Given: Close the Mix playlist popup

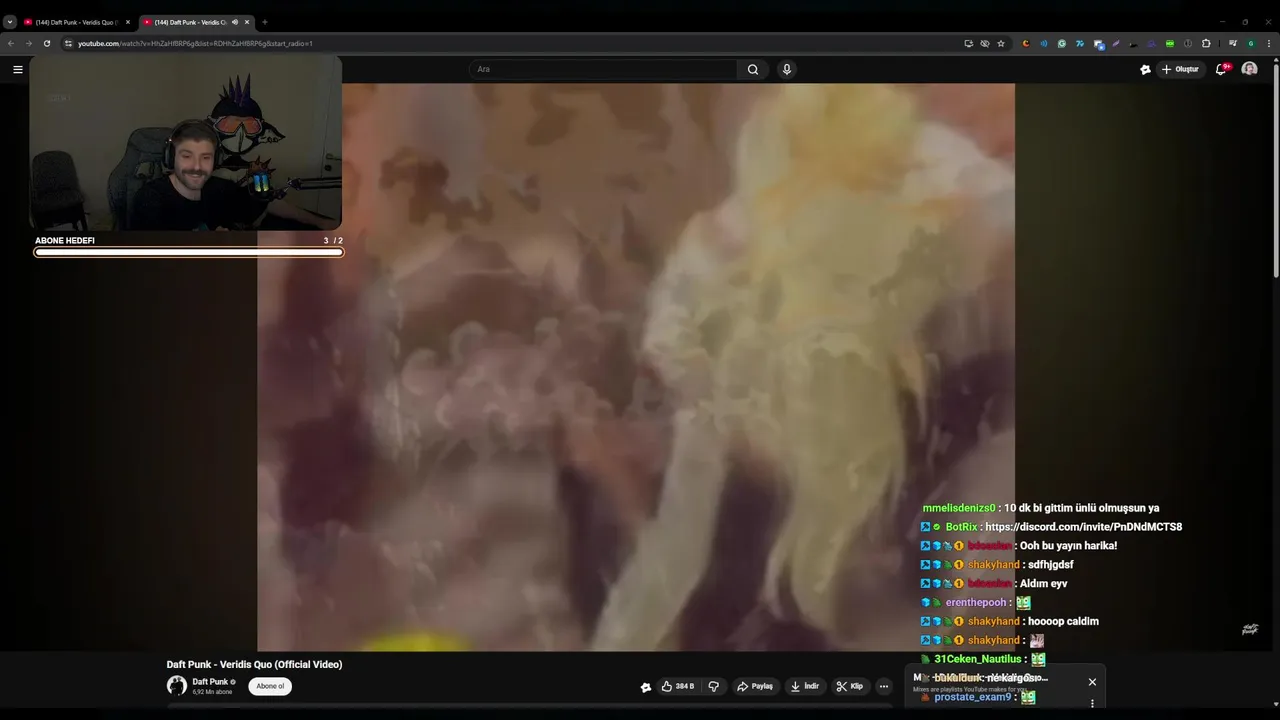Looking at the screenshot, I should click(1092, 682).
